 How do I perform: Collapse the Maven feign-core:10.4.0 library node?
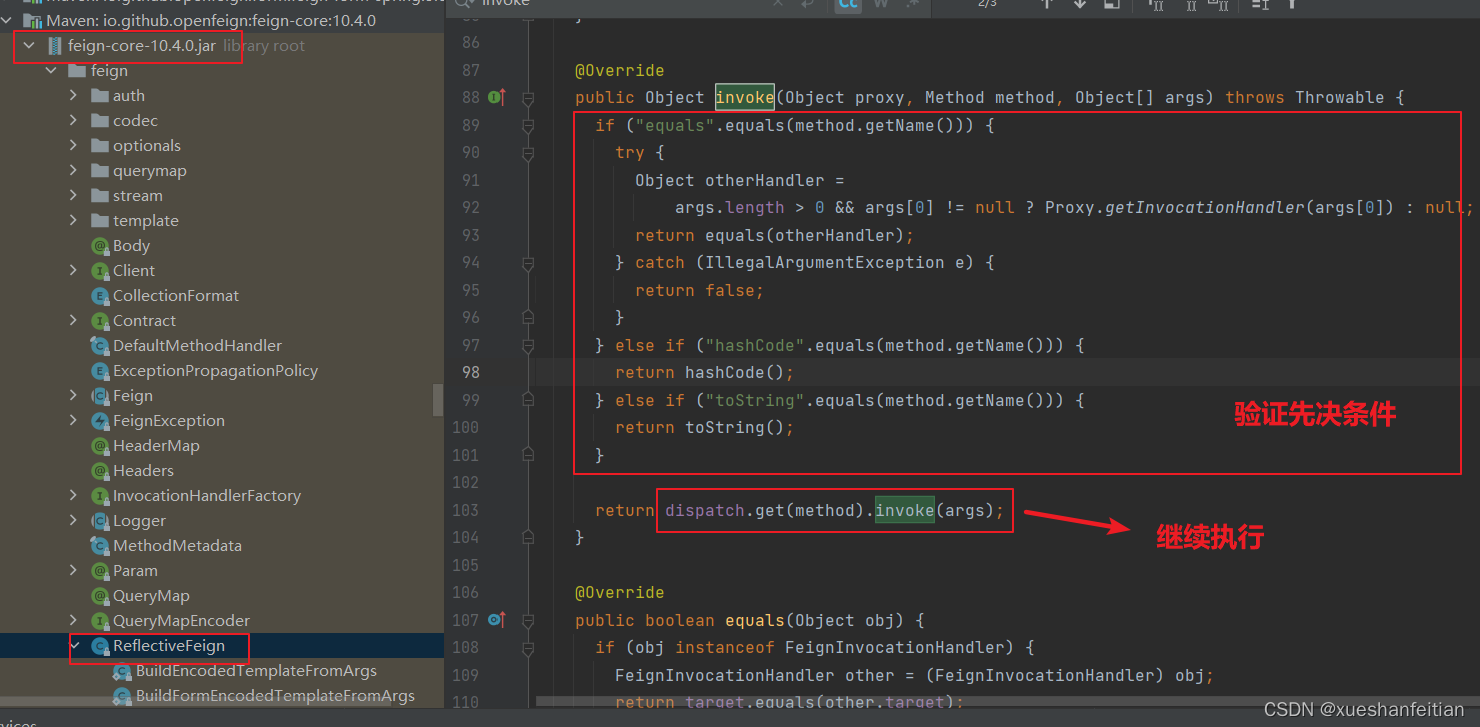pos(7,21)
